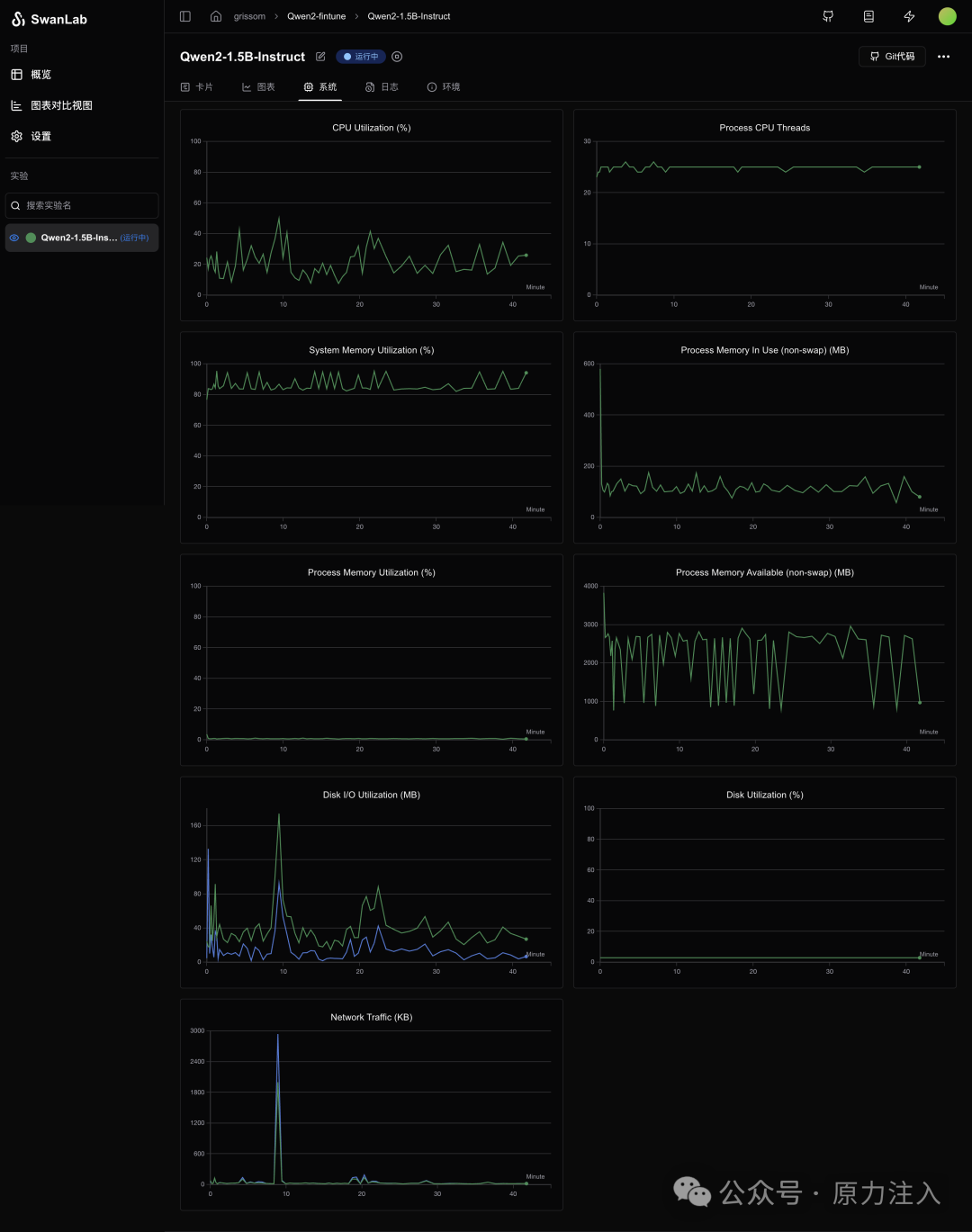The width and height of the screenshot is (972, 1232).
Task: Open the three-dot more options menu
Action: [x=943, y=57]
